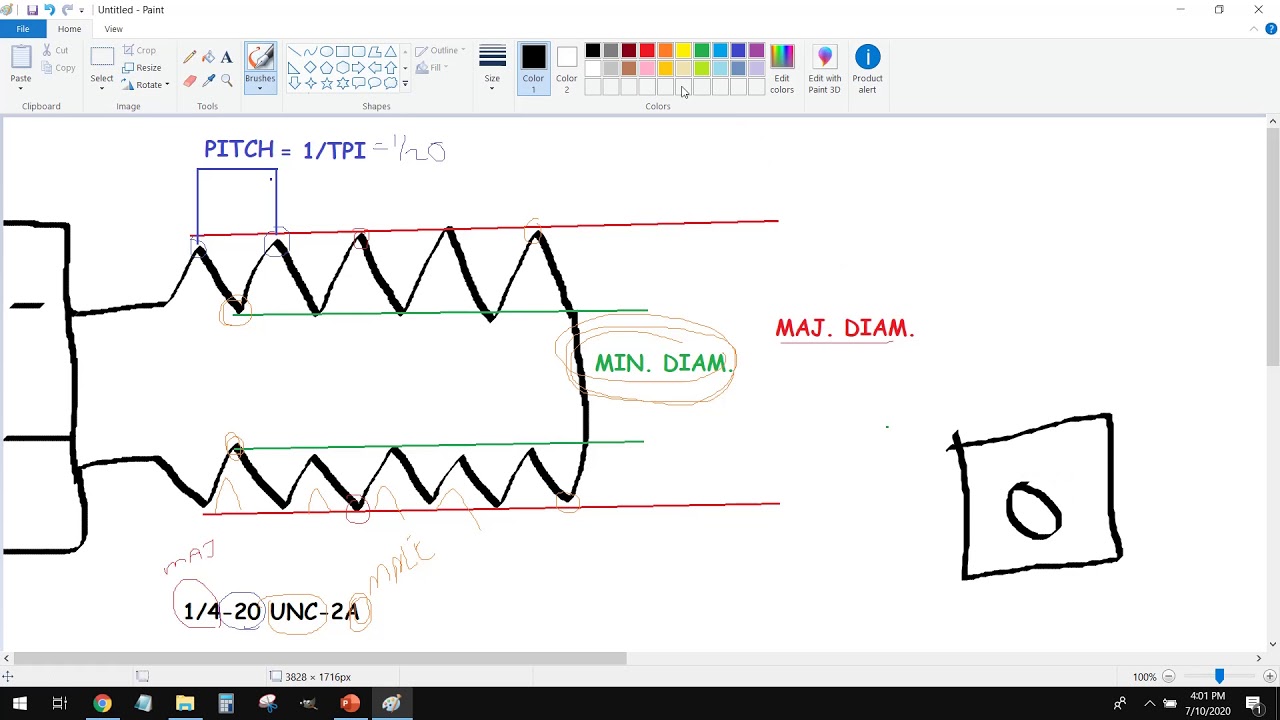Screen dimensions: 1280x720
Task: Click the Undo arrow in title bar
Action: (49, 10)
